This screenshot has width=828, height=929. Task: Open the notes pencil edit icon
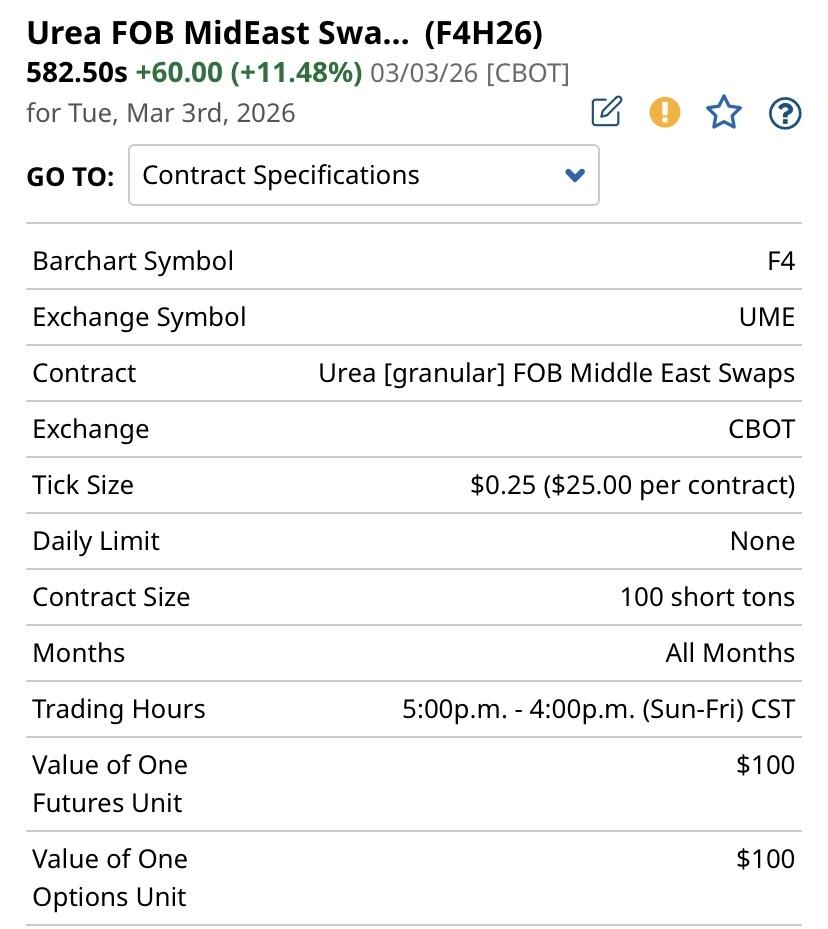606,112
